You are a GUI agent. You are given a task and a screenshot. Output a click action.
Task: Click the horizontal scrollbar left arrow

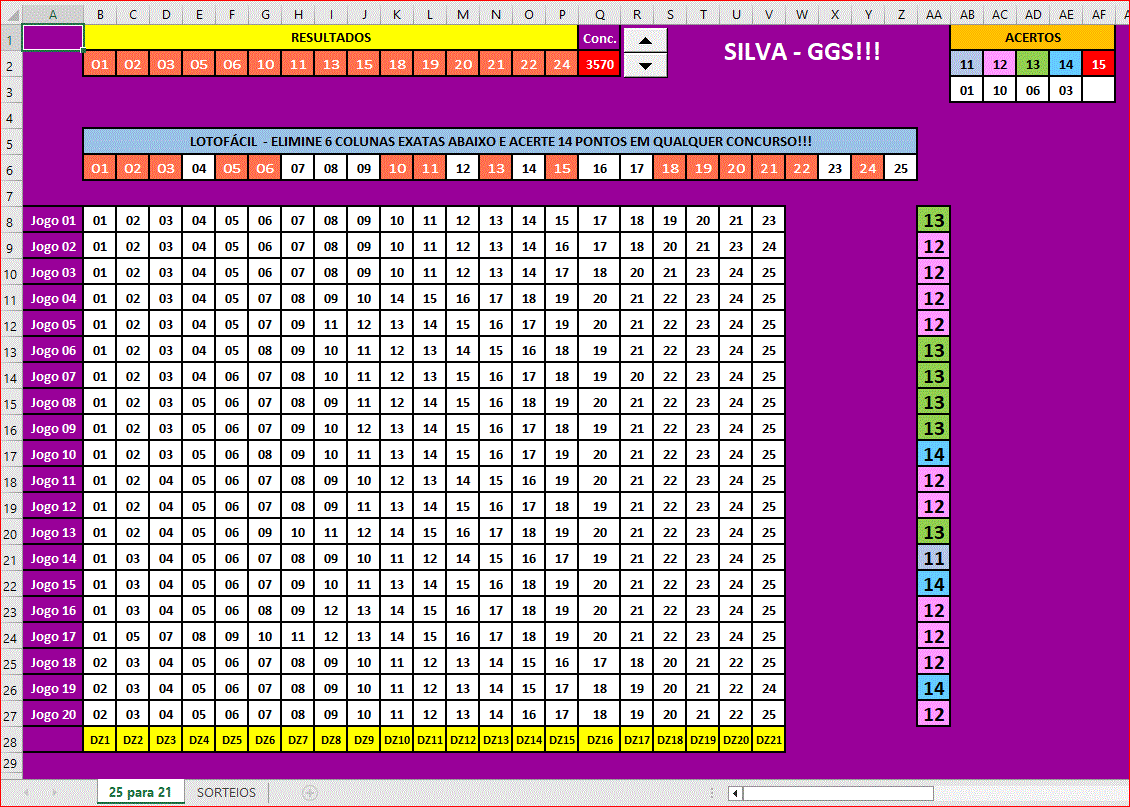[x=735, y=793]
